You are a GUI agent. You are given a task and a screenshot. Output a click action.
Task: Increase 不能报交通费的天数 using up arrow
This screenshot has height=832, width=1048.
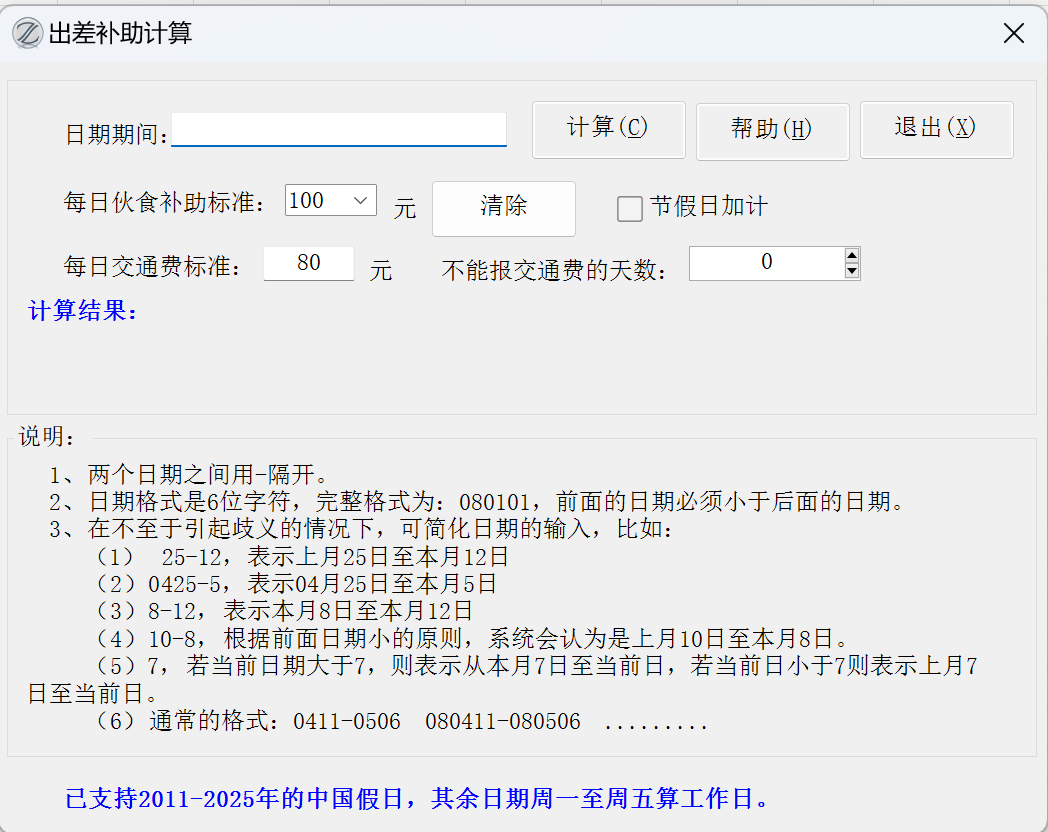852,256
